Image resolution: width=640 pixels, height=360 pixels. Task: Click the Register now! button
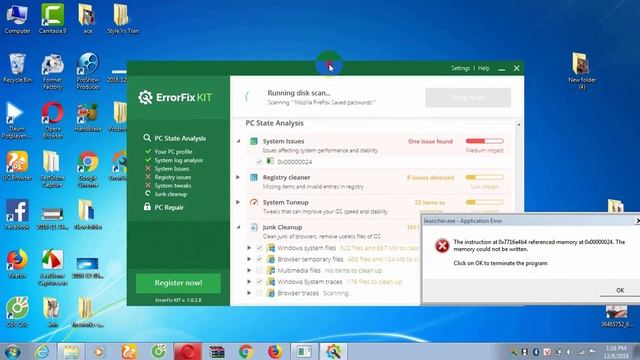point(178,283)
